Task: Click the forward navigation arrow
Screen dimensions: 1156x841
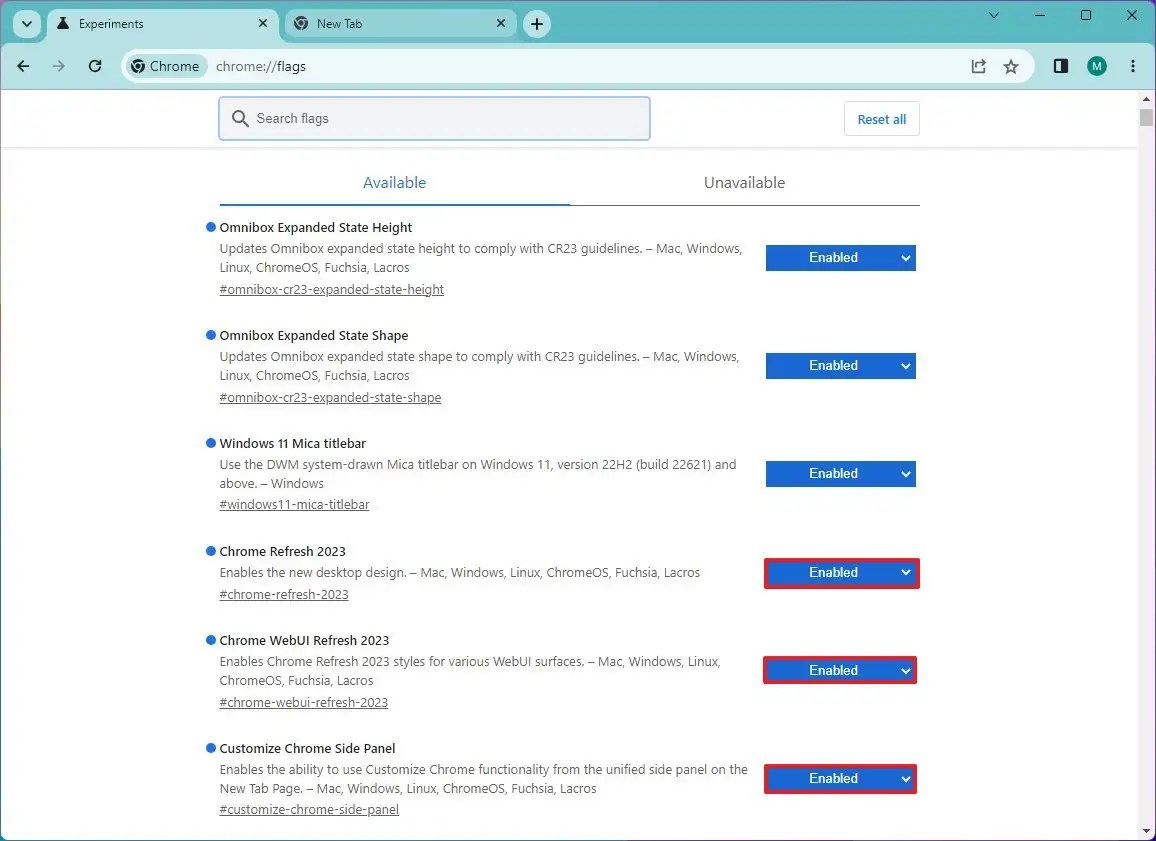Action: coord(59,66)
